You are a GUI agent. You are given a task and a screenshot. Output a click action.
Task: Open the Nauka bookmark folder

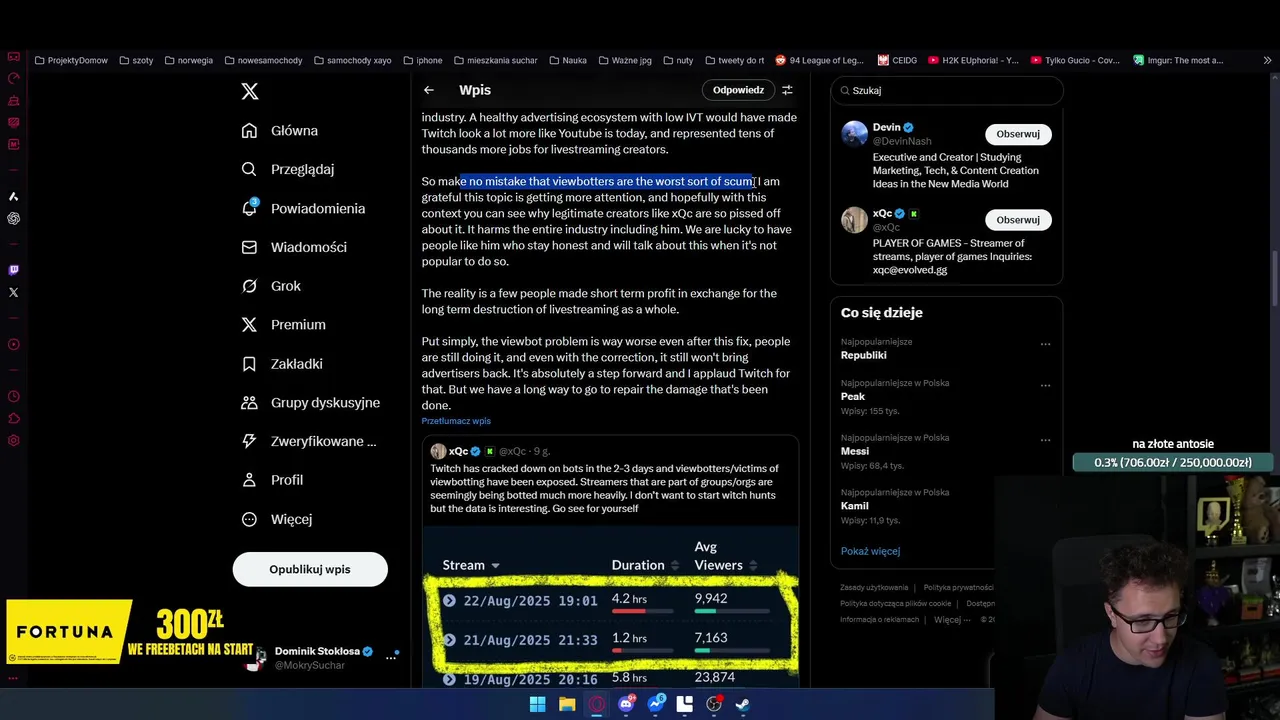tap(567, 60)
